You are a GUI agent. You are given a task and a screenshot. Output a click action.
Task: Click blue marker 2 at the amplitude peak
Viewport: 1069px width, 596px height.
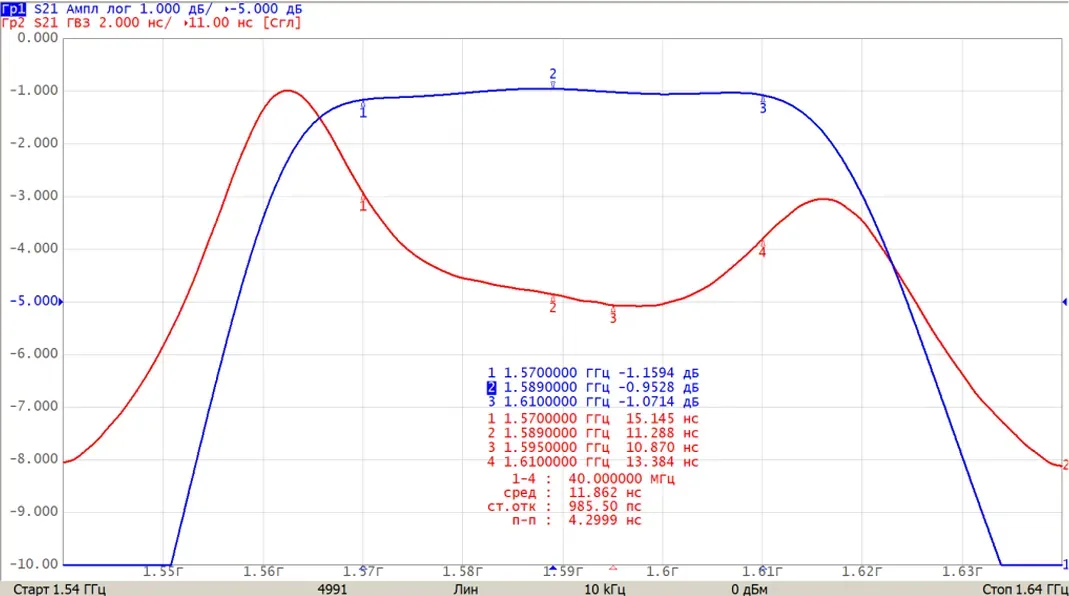pos(553,77)
